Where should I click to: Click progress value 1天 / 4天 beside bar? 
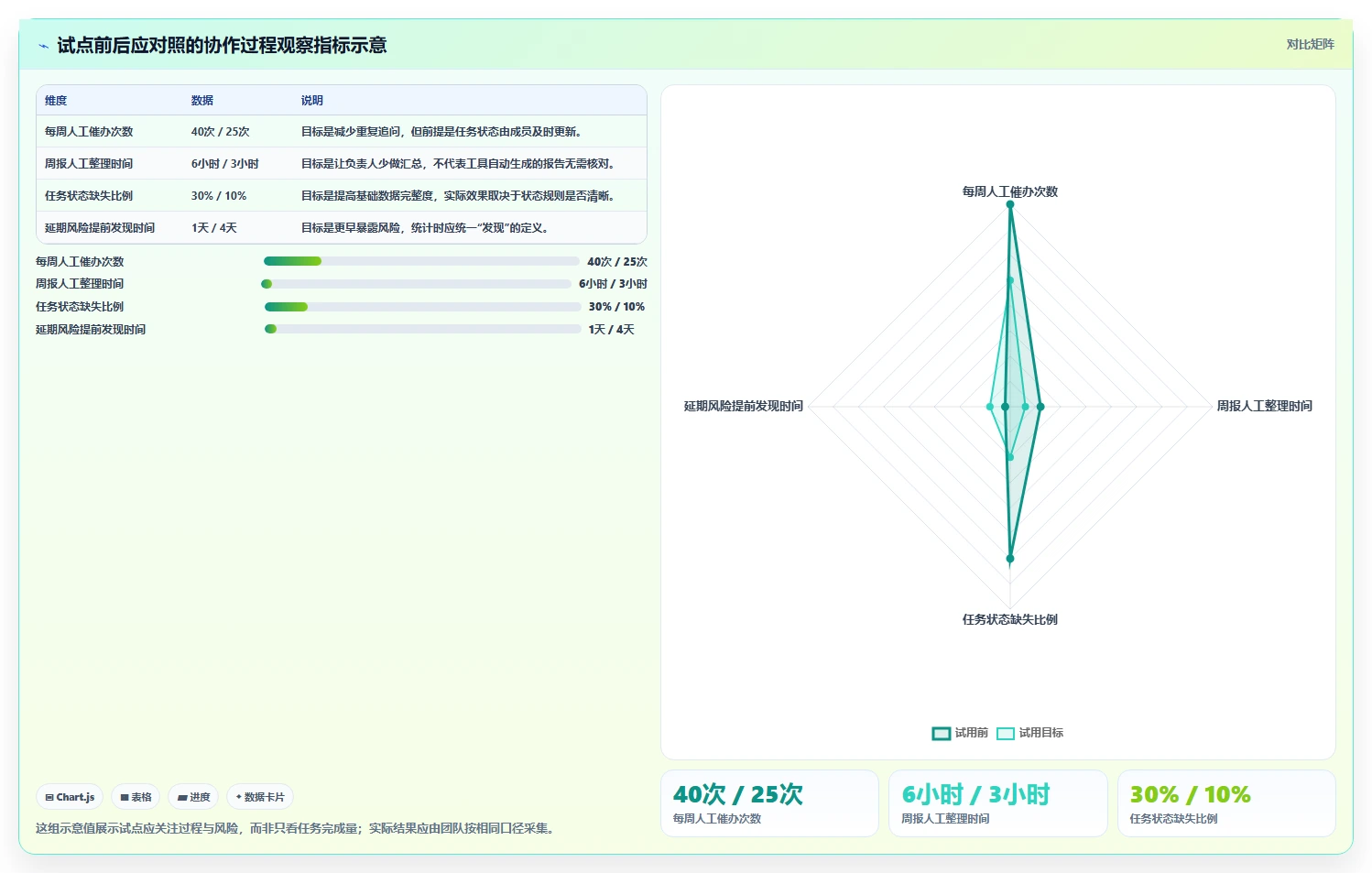pos(612,330)
